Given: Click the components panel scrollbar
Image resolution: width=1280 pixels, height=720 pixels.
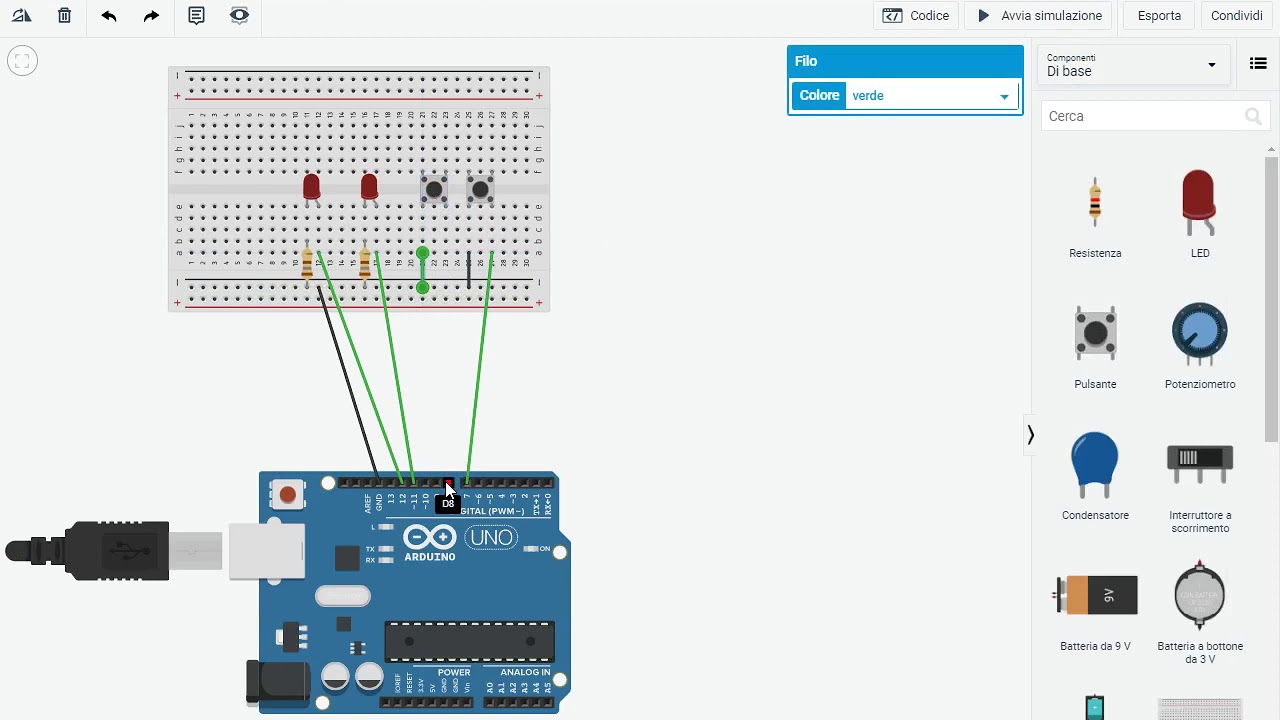Looking at the screenshot, I should tap(1272, 299).
